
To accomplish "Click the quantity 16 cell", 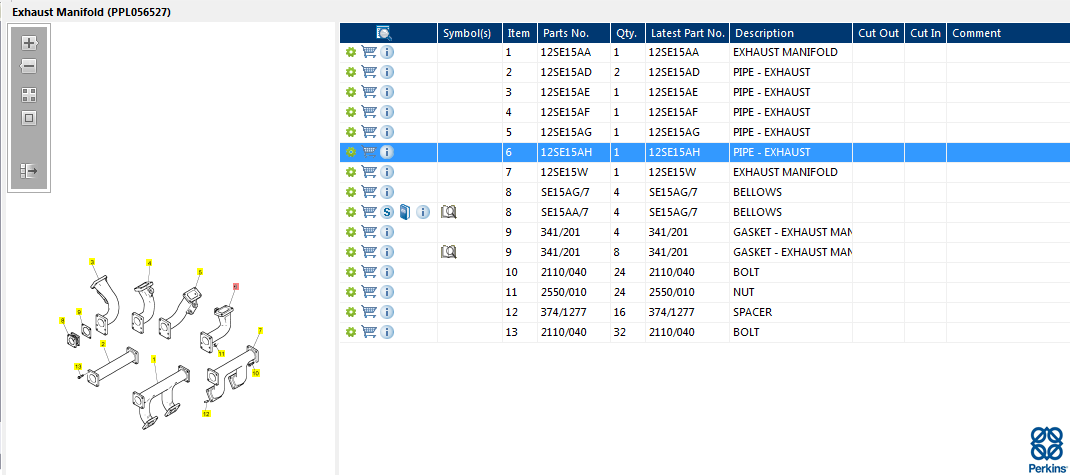I will coord(628,312).
